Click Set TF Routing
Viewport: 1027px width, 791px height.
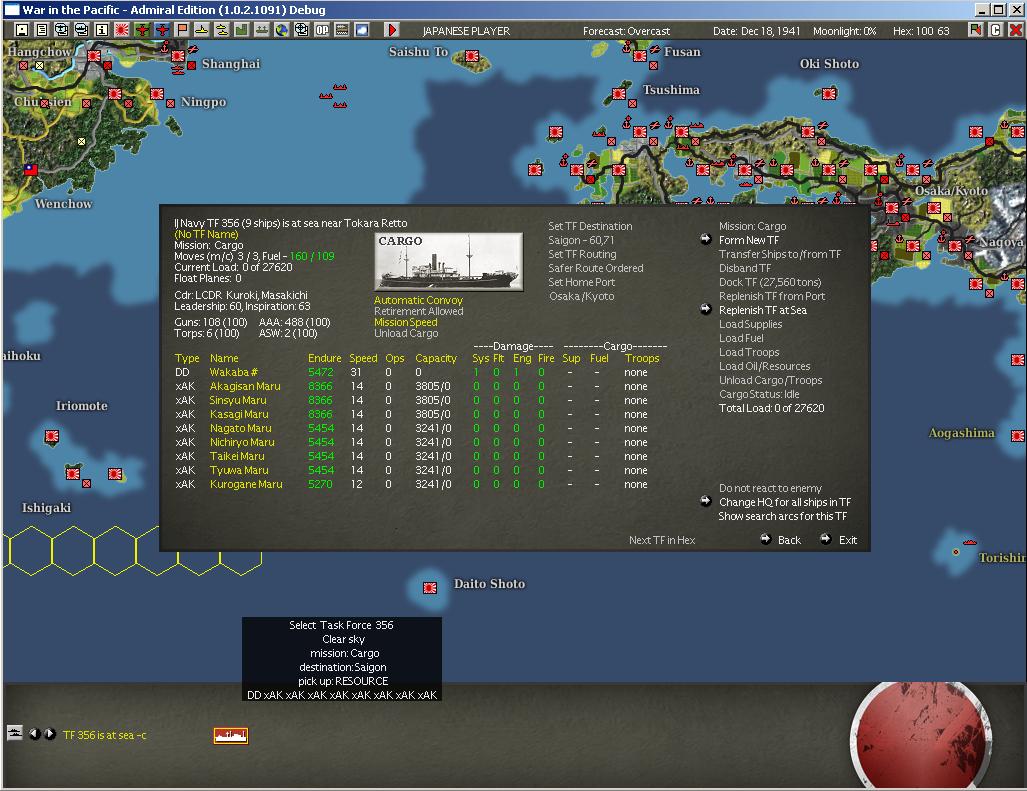(x=582, y=254)
